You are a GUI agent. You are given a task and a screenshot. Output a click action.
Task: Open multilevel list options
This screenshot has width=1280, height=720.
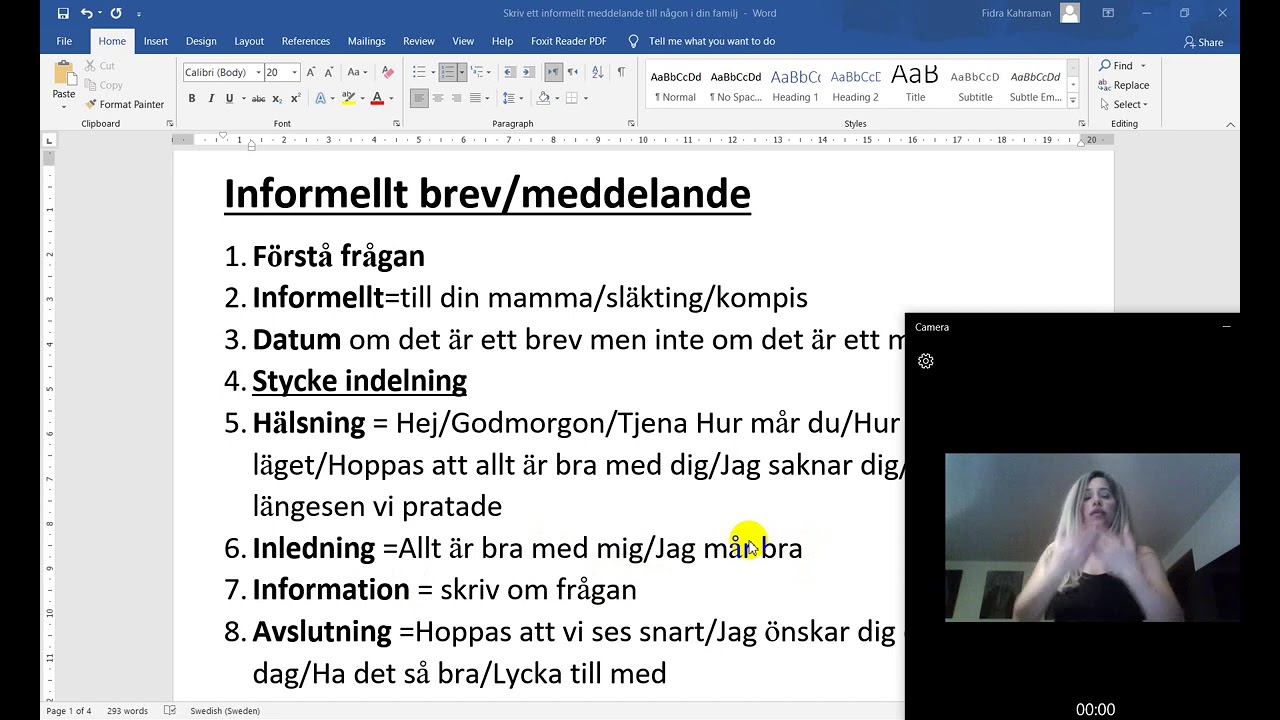click(x=477, y=72)
